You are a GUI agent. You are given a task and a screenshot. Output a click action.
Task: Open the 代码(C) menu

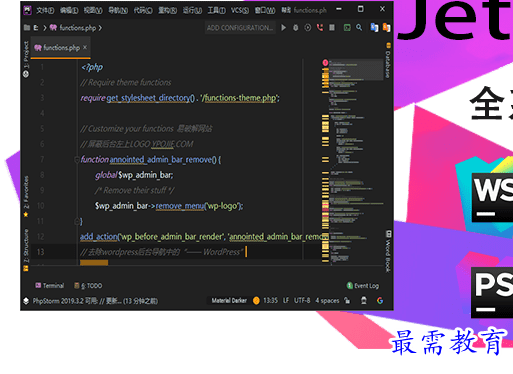pos(143,11)
